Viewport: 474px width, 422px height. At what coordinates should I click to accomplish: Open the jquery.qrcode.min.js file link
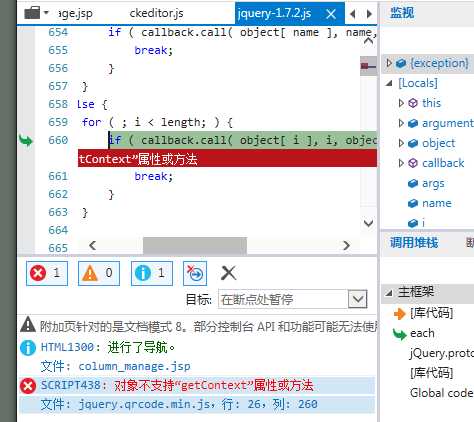point(144,404)
